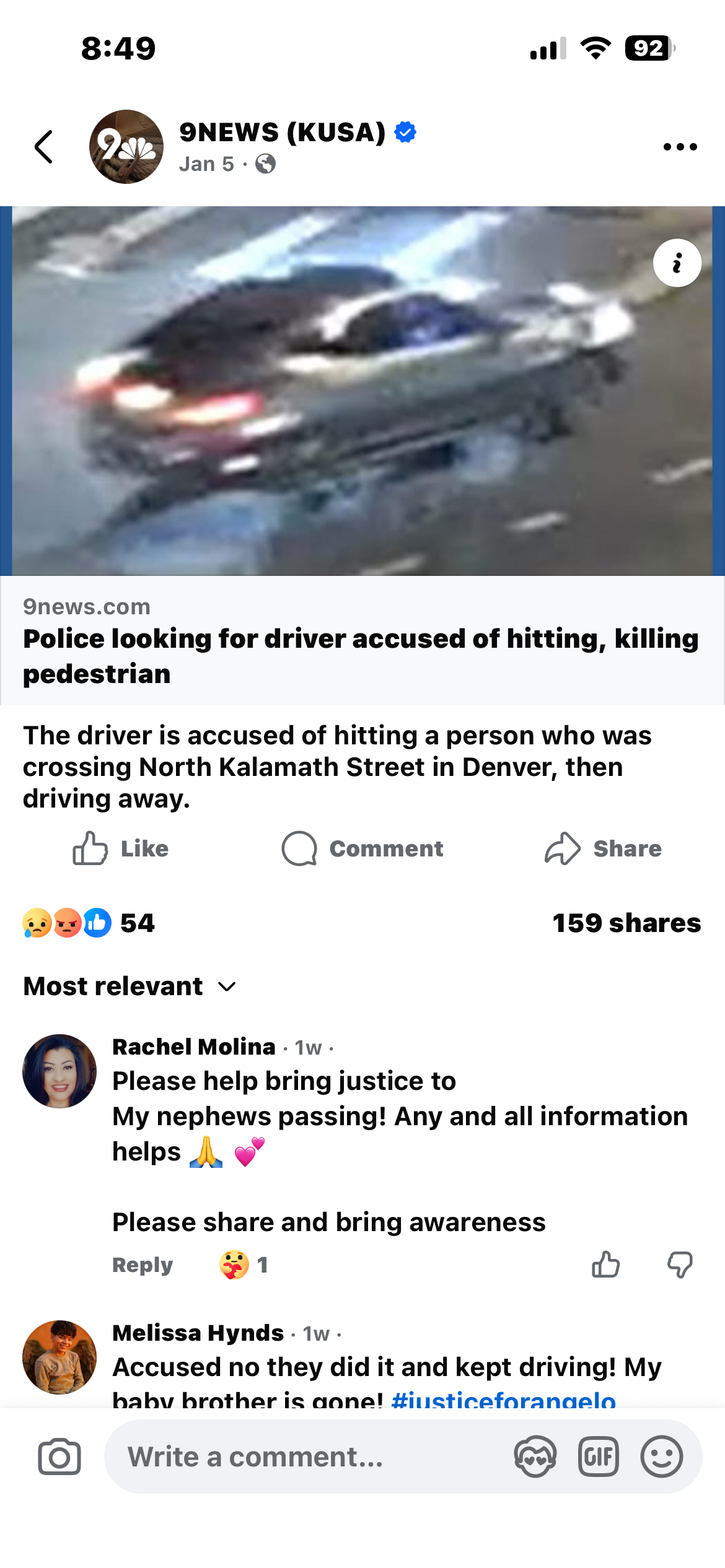Tap the info icon on article image

coord(677,263)
